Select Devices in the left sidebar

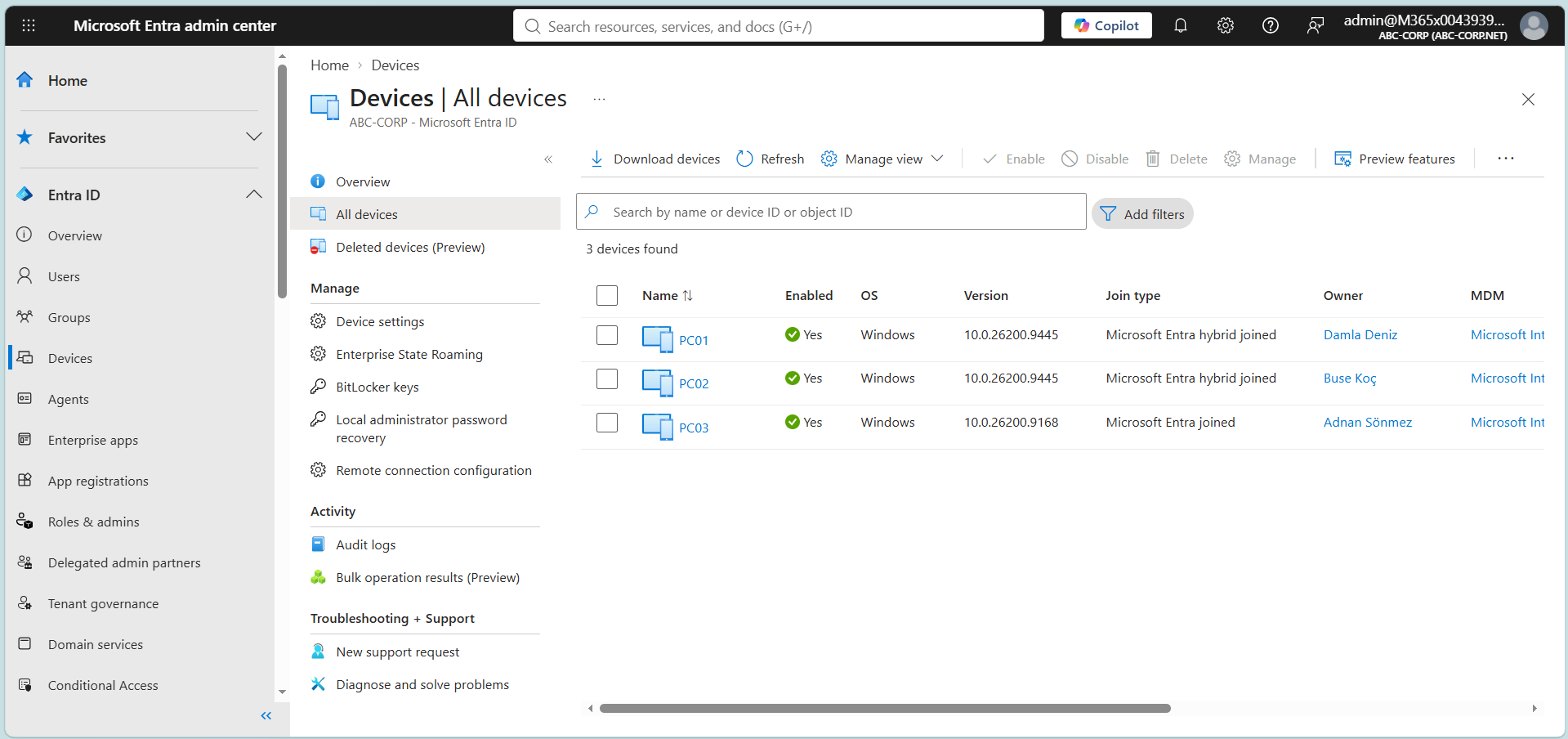tap(69, 358)
